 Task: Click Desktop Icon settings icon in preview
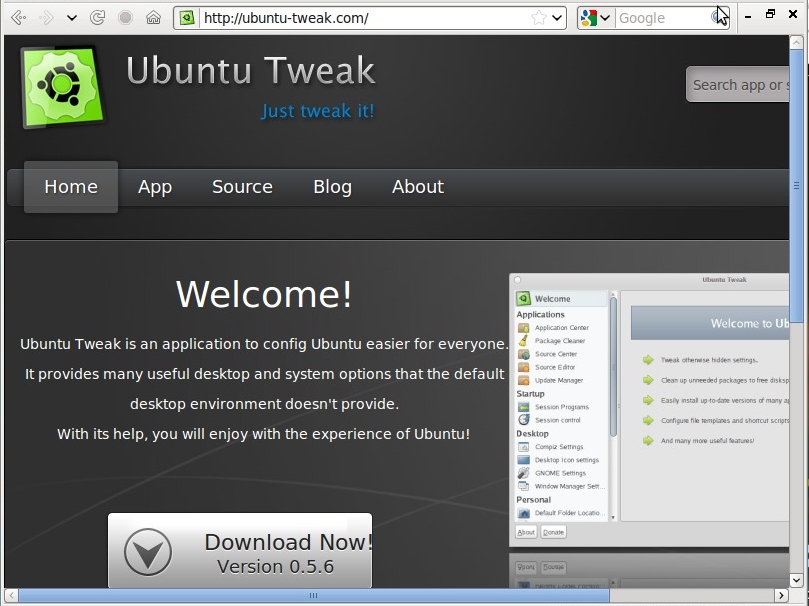523,460
